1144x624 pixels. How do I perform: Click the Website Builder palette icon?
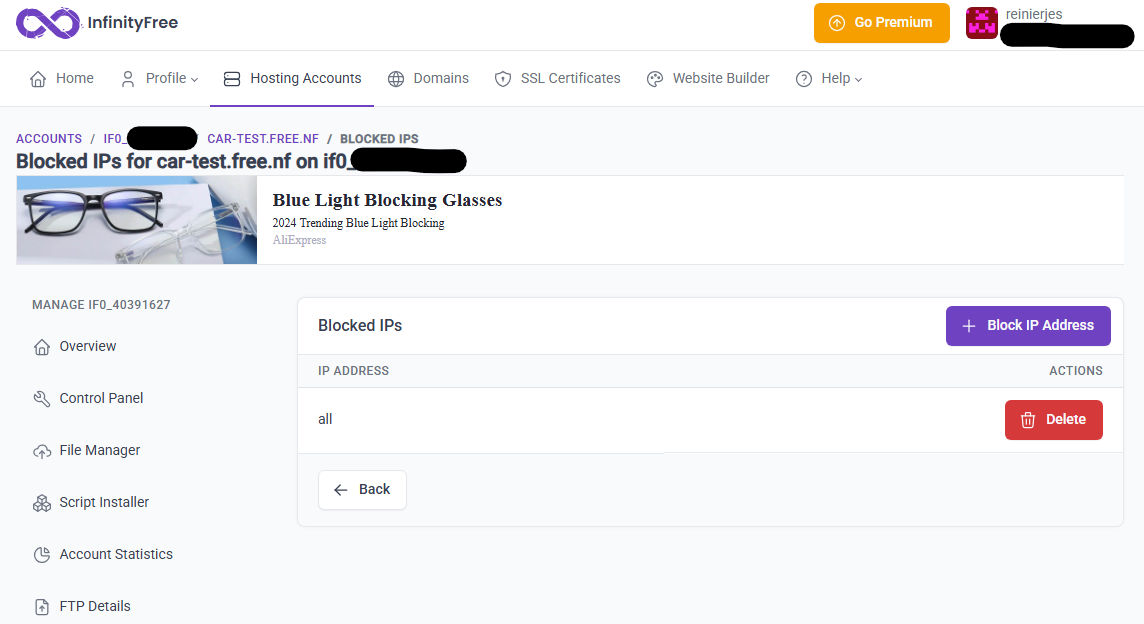pyautogui.click(x=655, y=79)
